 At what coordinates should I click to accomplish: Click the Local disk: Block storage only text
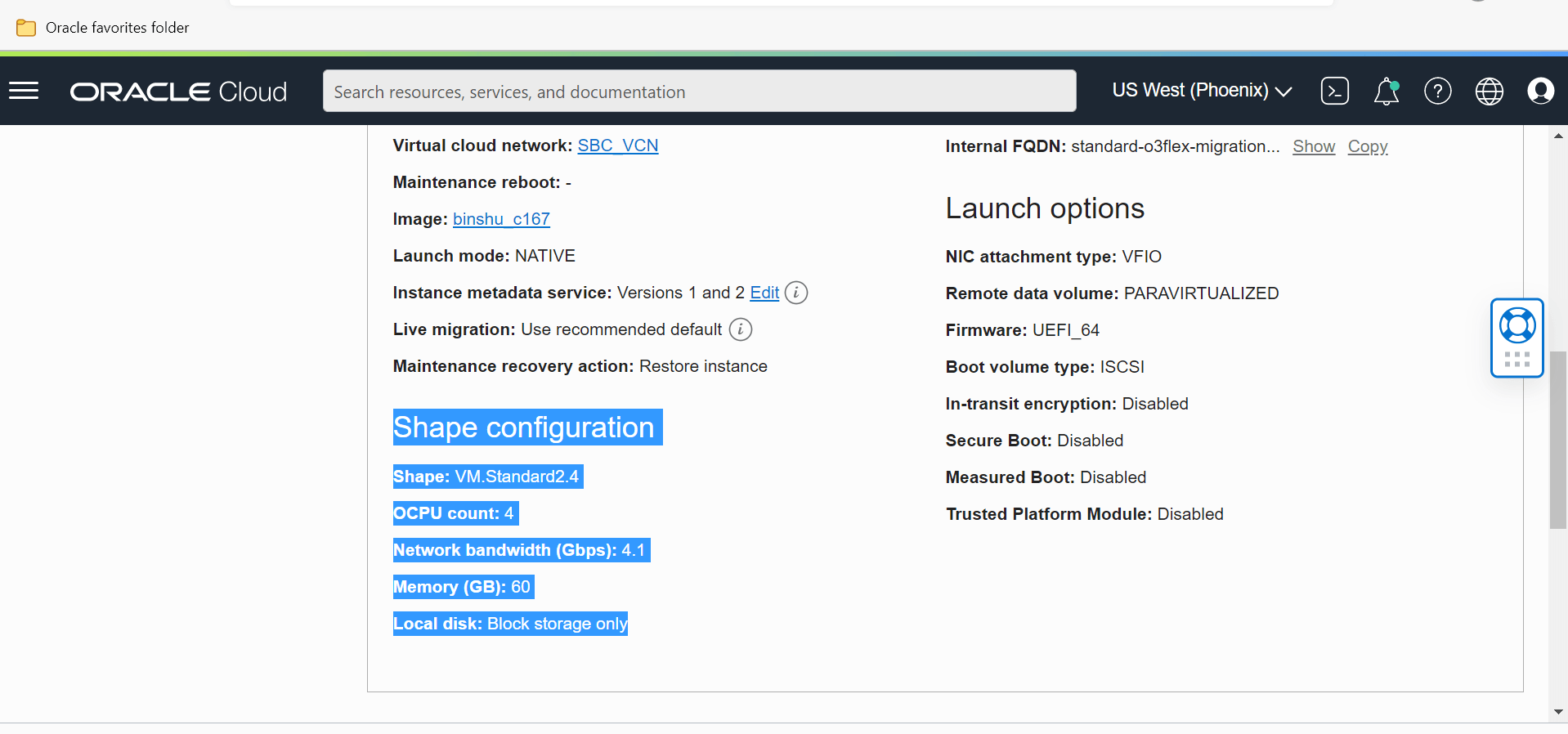[x=510, y=624]
